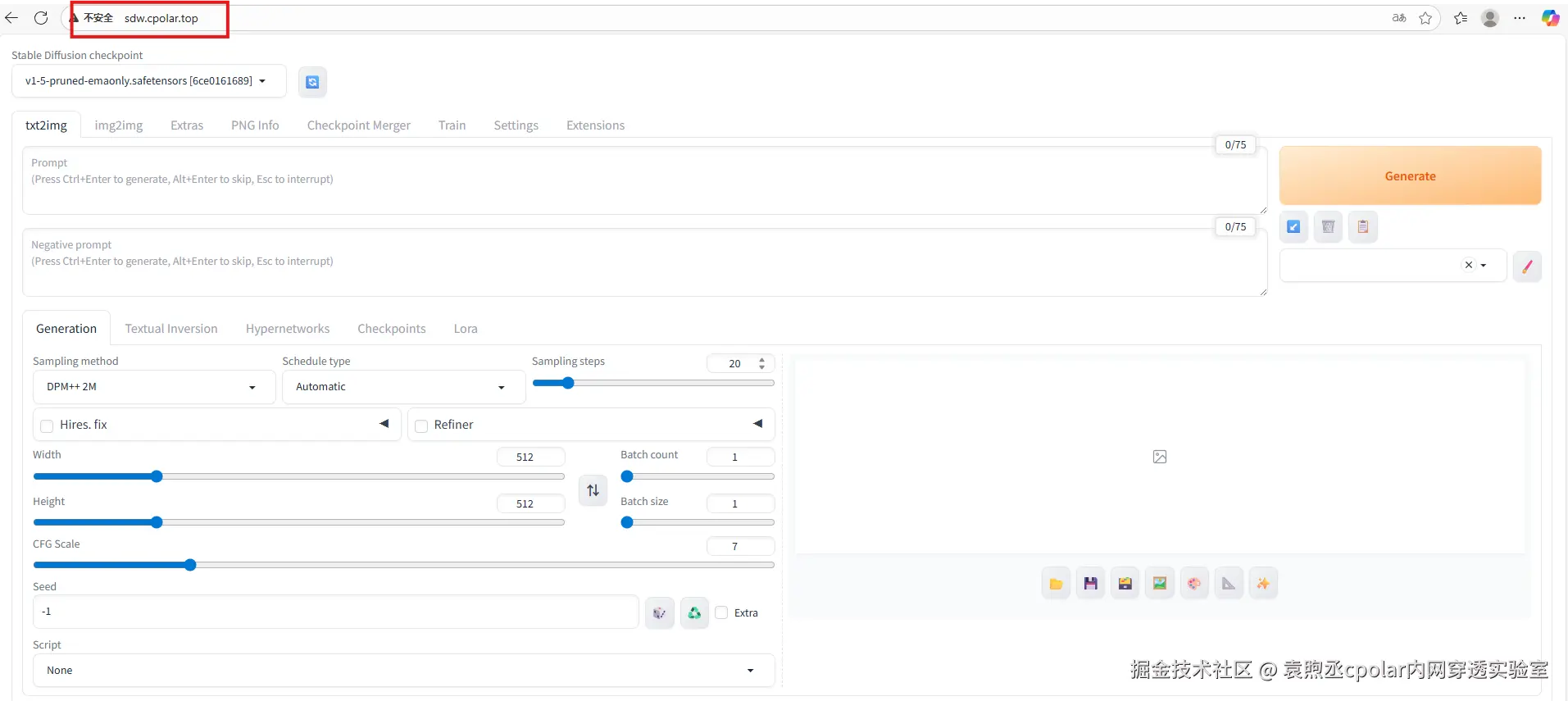Click into the Negative prompt text area
Screen dimensions: 1568x701
[x=644, y=262]
